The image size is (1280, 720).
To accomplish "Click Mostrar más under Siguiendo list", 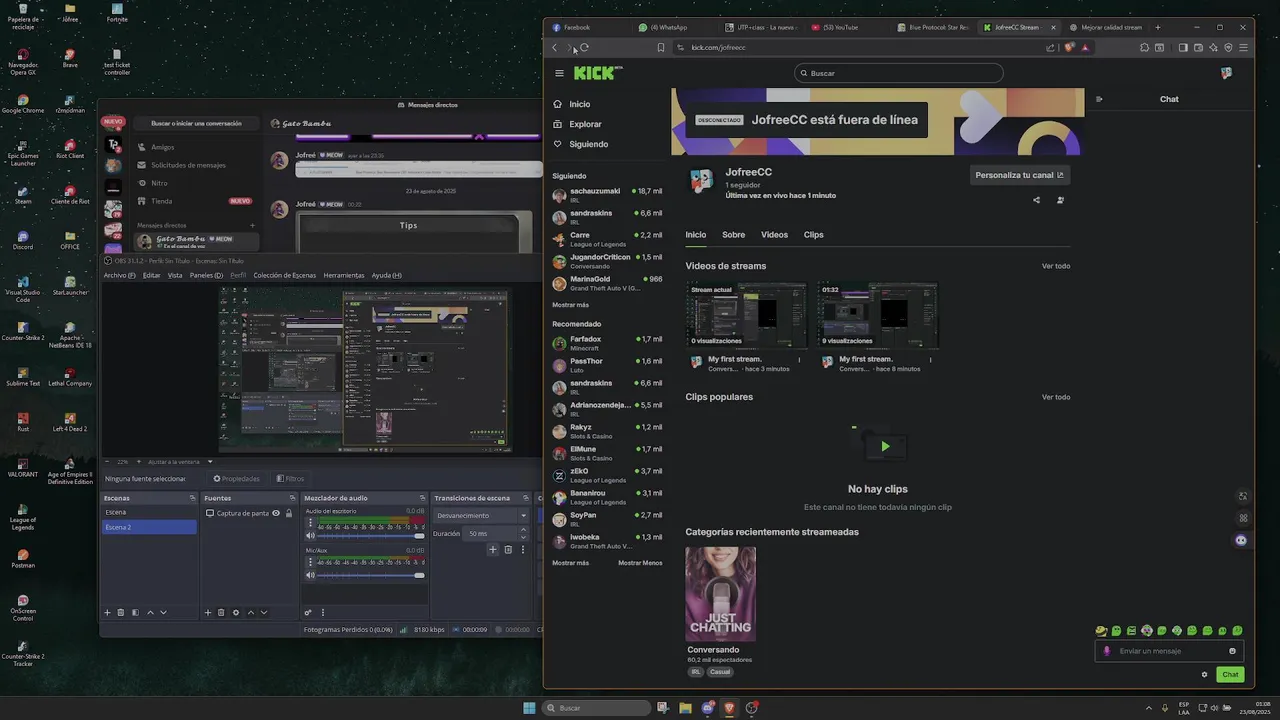I will coord(570,305).
